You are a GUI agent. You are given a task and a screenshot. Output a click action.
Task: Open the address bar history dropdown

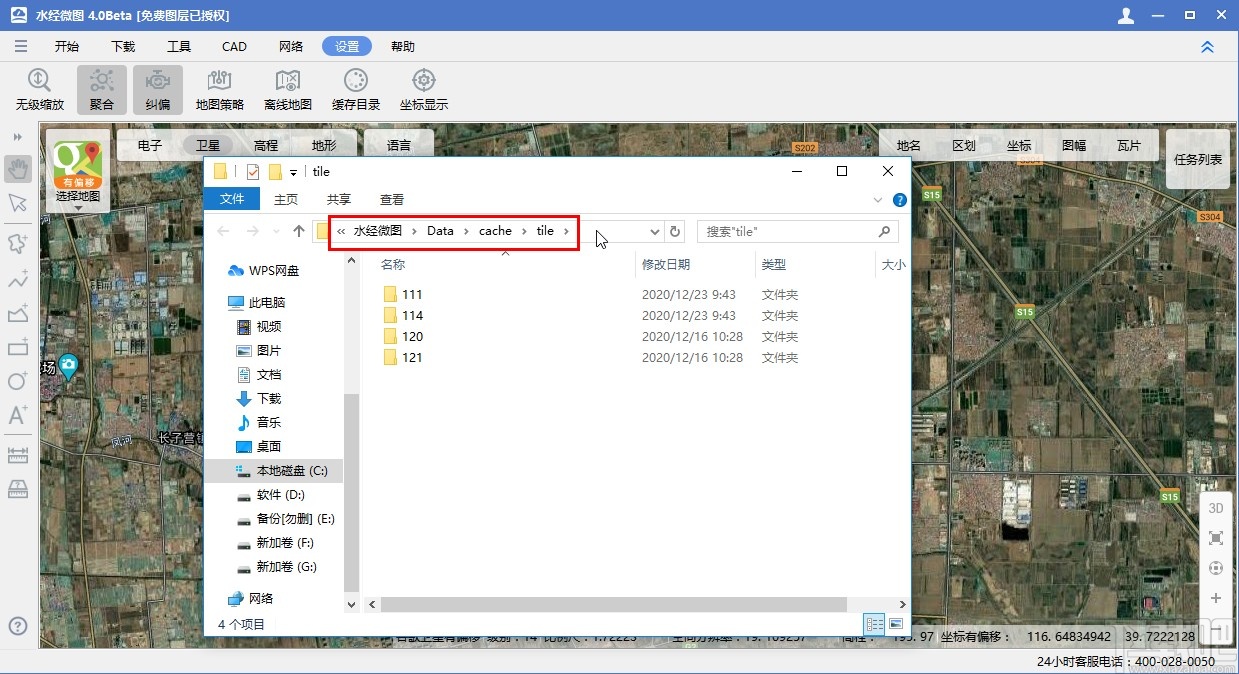point(655,231)
